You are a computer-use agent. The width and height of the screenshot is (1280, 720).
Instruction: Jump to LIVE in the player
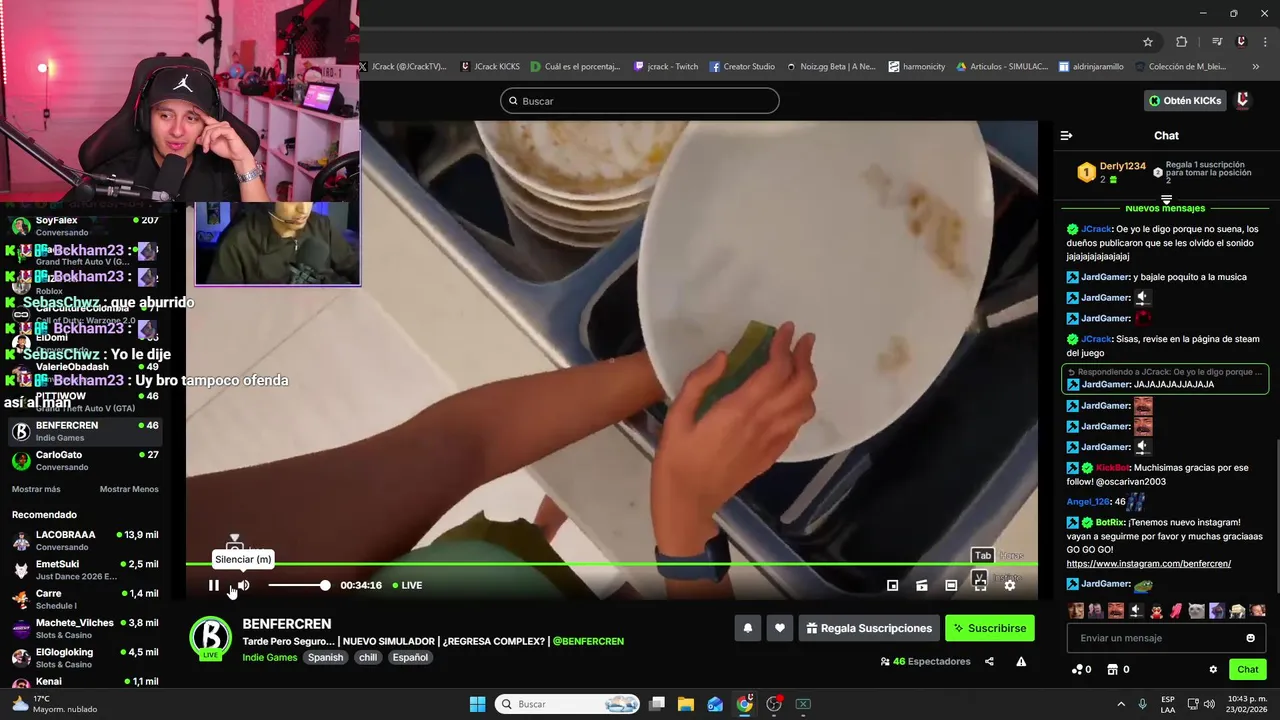pyautogui.click(x=407, y=585)
